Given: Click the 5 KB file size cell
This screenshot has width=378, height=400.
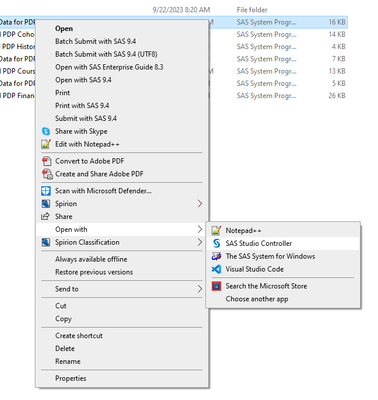Looking at the screenshot, I should click(x=339, y=83).
